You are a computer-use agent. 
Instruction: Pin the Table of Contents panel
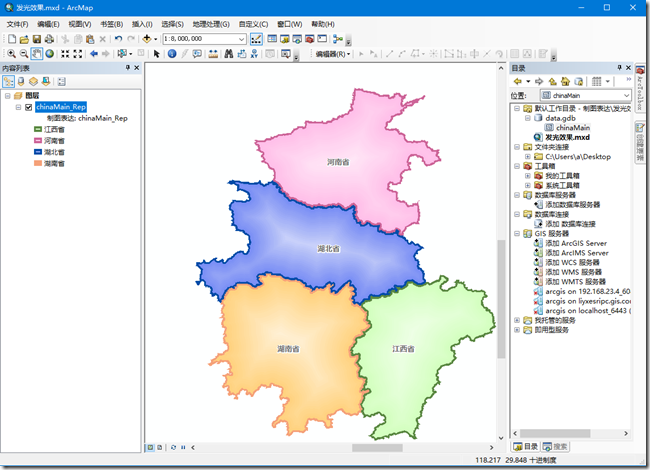coord(128,68)
